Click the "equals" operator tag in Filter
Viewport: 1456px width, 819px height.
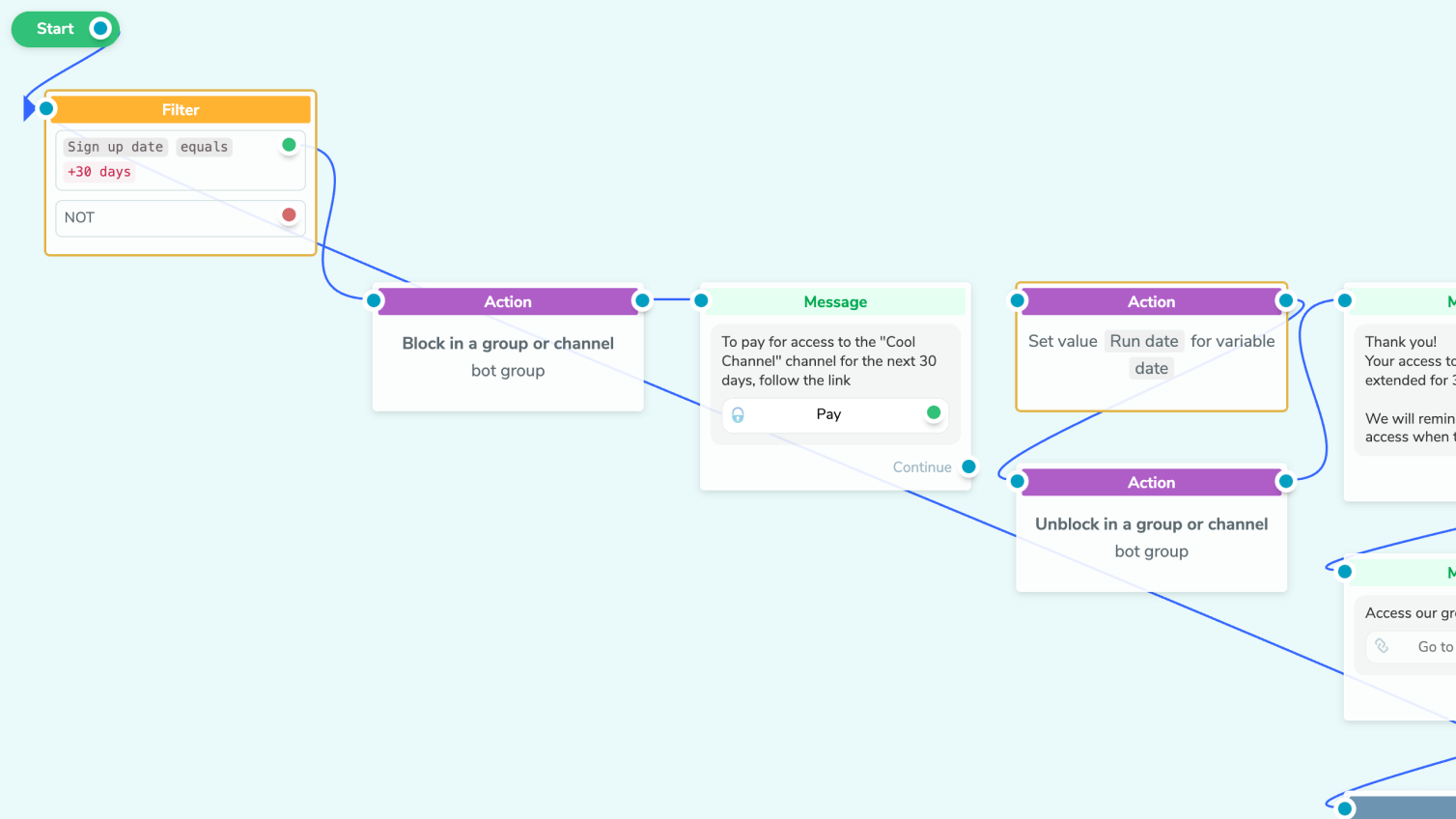point(204,147)
